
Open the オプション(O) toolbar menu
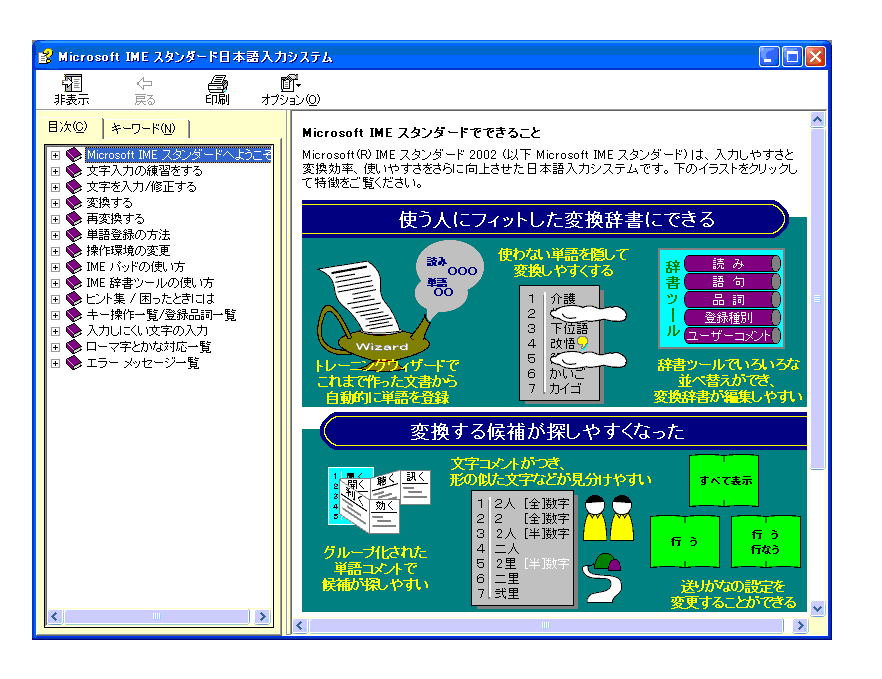[x=290, y=90]
